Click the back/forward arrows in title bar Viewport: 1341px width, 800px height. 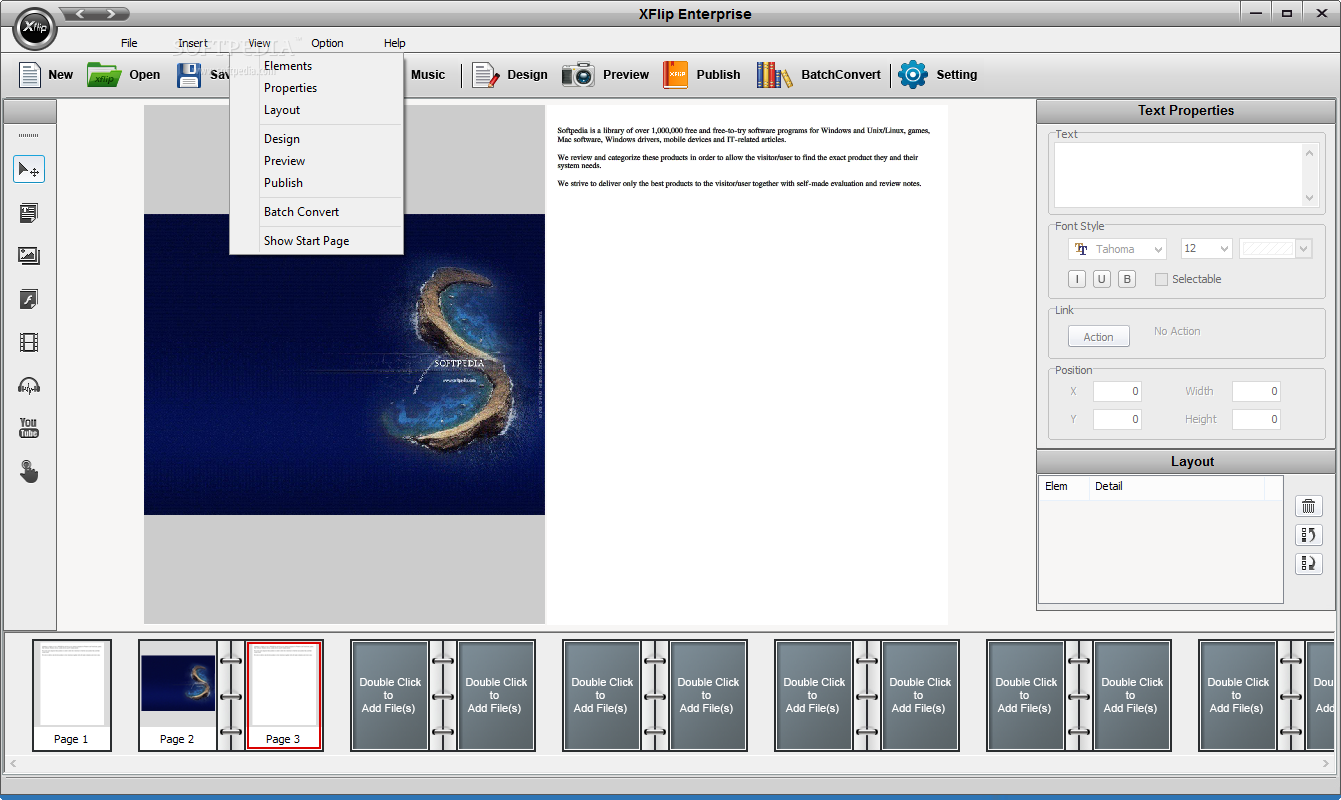[95, 14]
